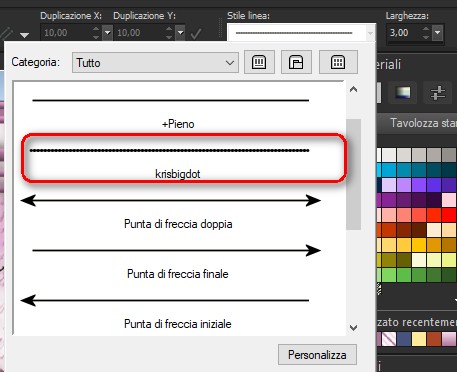Open the sliders icon in Materials panel
The width and height of the screenshot is (457, 372).
(x=438, y=93)
